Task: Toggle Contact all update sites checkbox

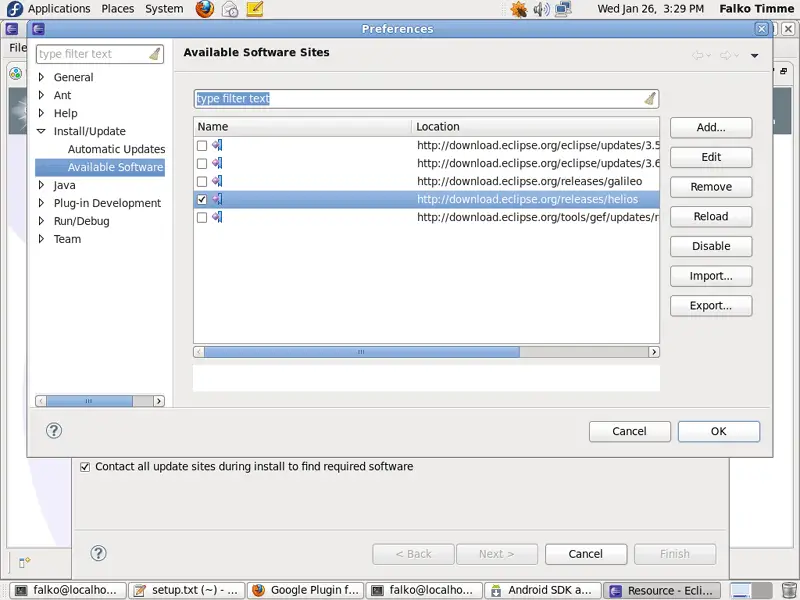Action: point(85,466)
